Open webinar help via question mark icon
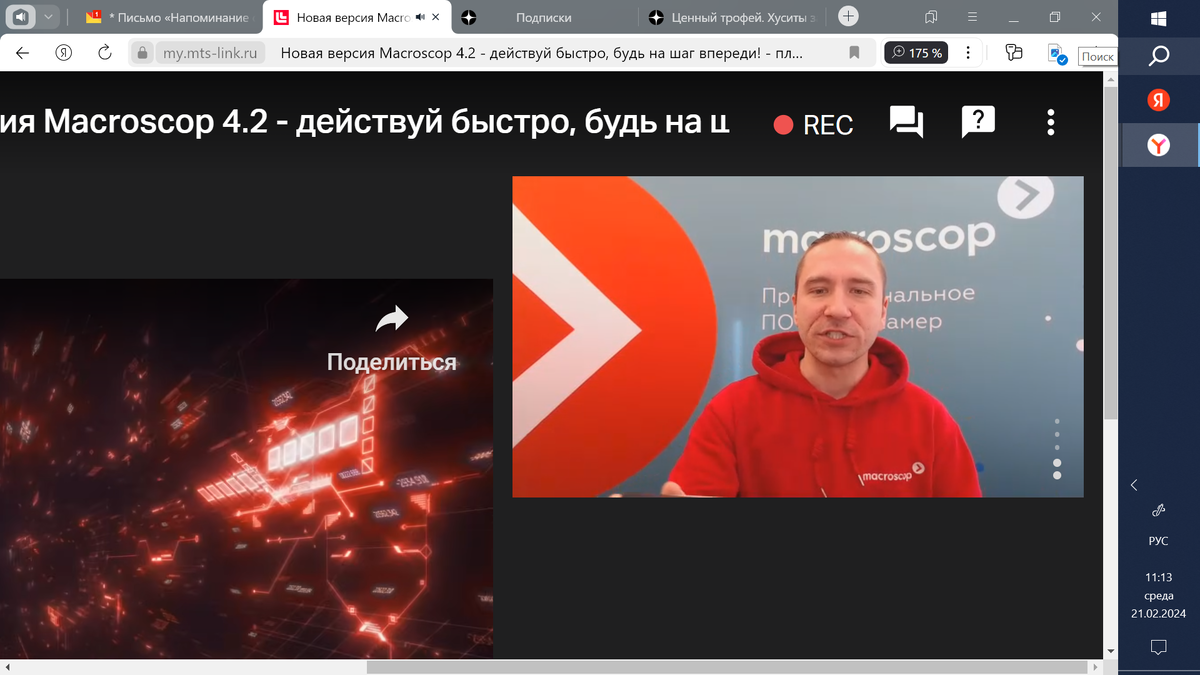Screen dimensions: 1200x675 (x=977, y=122)
